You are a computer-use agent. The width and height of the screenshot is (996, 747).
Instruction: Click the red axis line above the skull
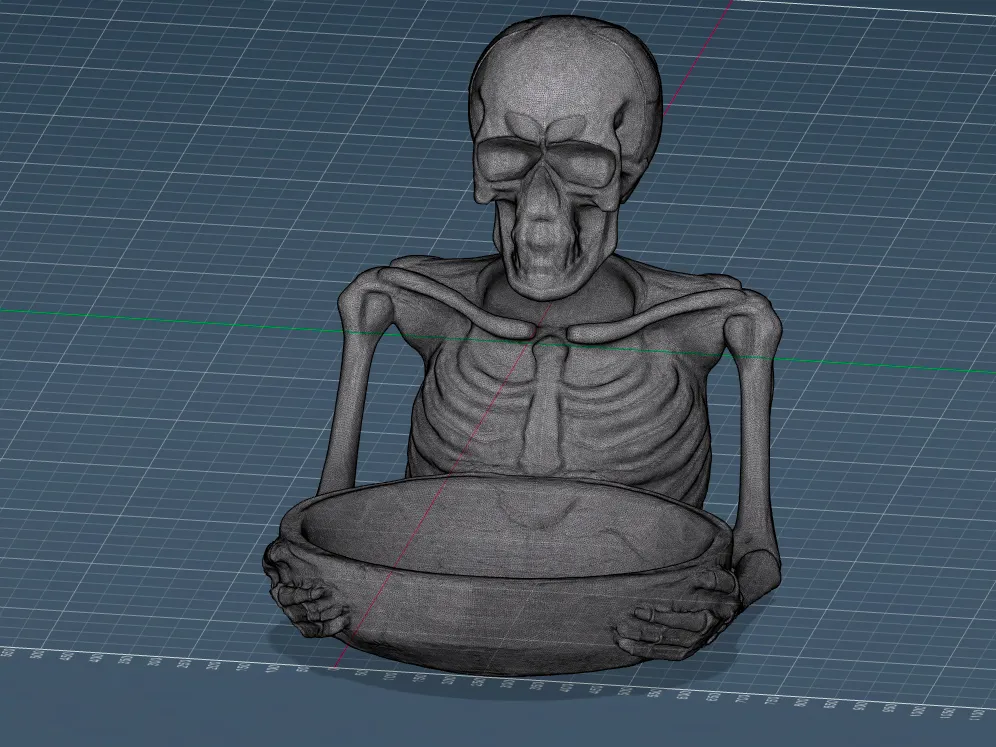point(697,57)
